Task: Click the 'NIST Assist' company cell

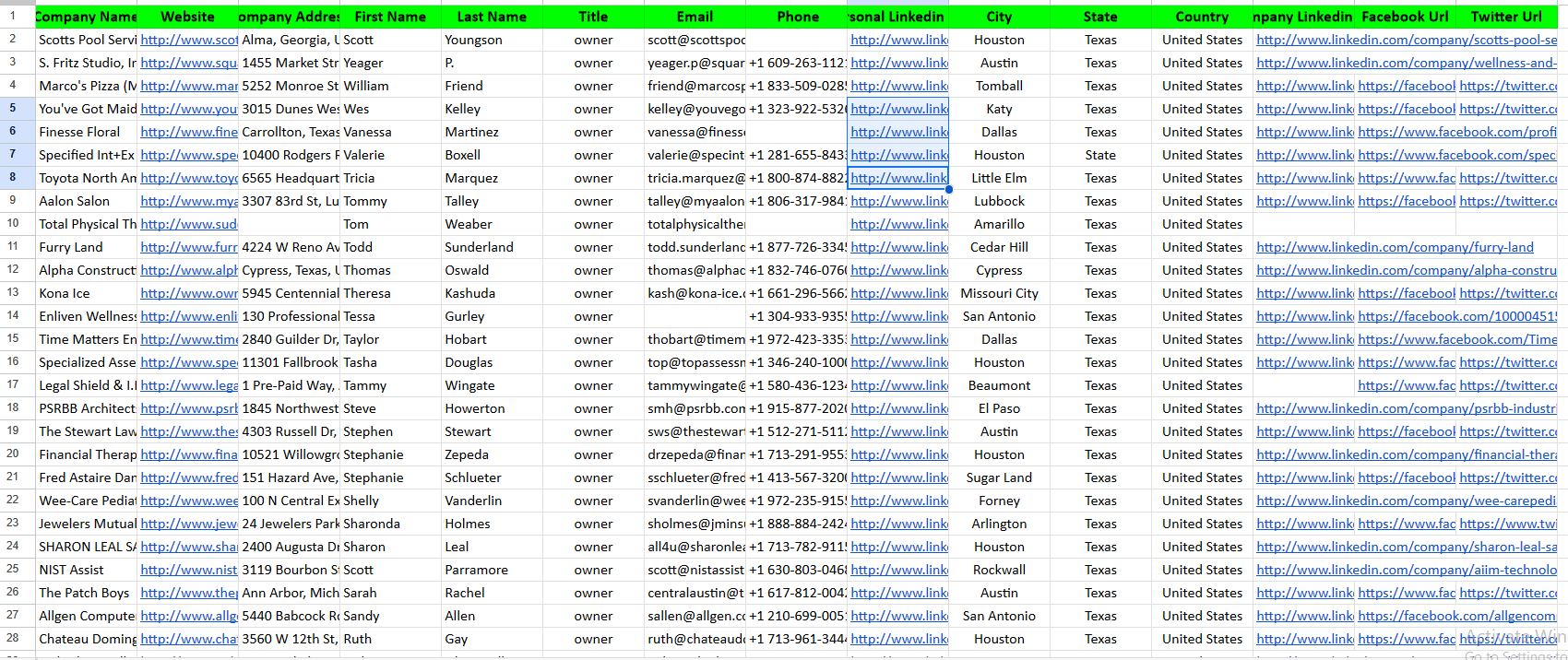Action: tap(86, 570)
